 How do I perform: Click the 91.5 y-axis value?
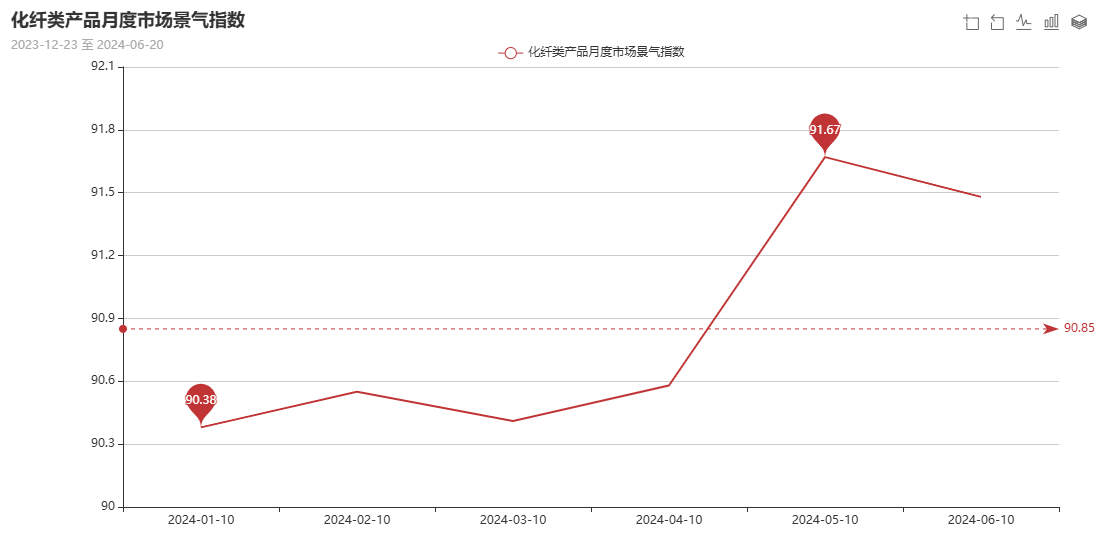point(103,193)
